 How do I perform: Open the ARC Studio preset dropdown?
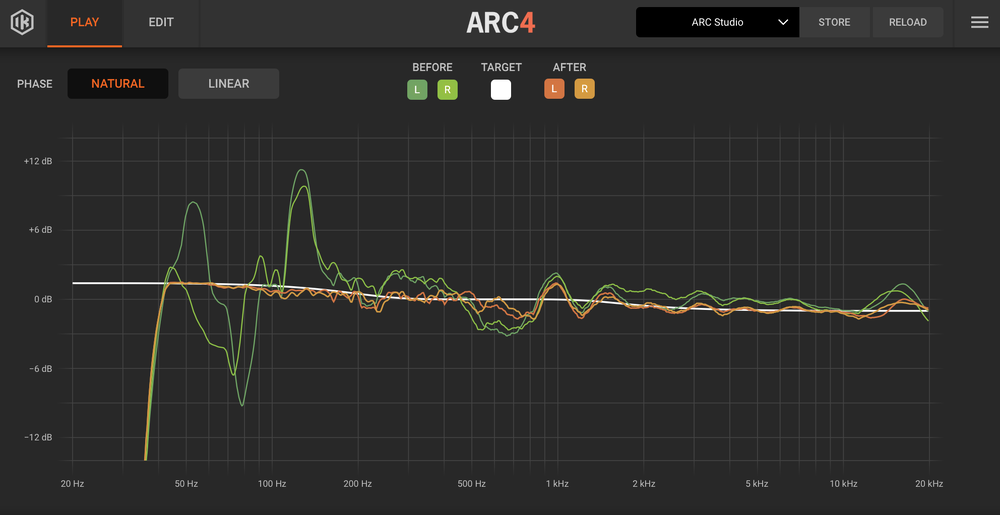pyautogui.click(x=717, y=22)
